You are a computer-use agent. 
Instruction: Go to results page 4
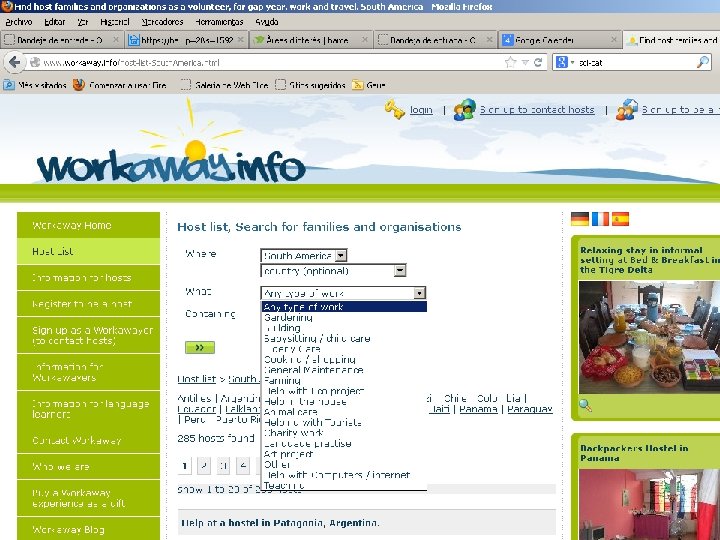point(243,466)
